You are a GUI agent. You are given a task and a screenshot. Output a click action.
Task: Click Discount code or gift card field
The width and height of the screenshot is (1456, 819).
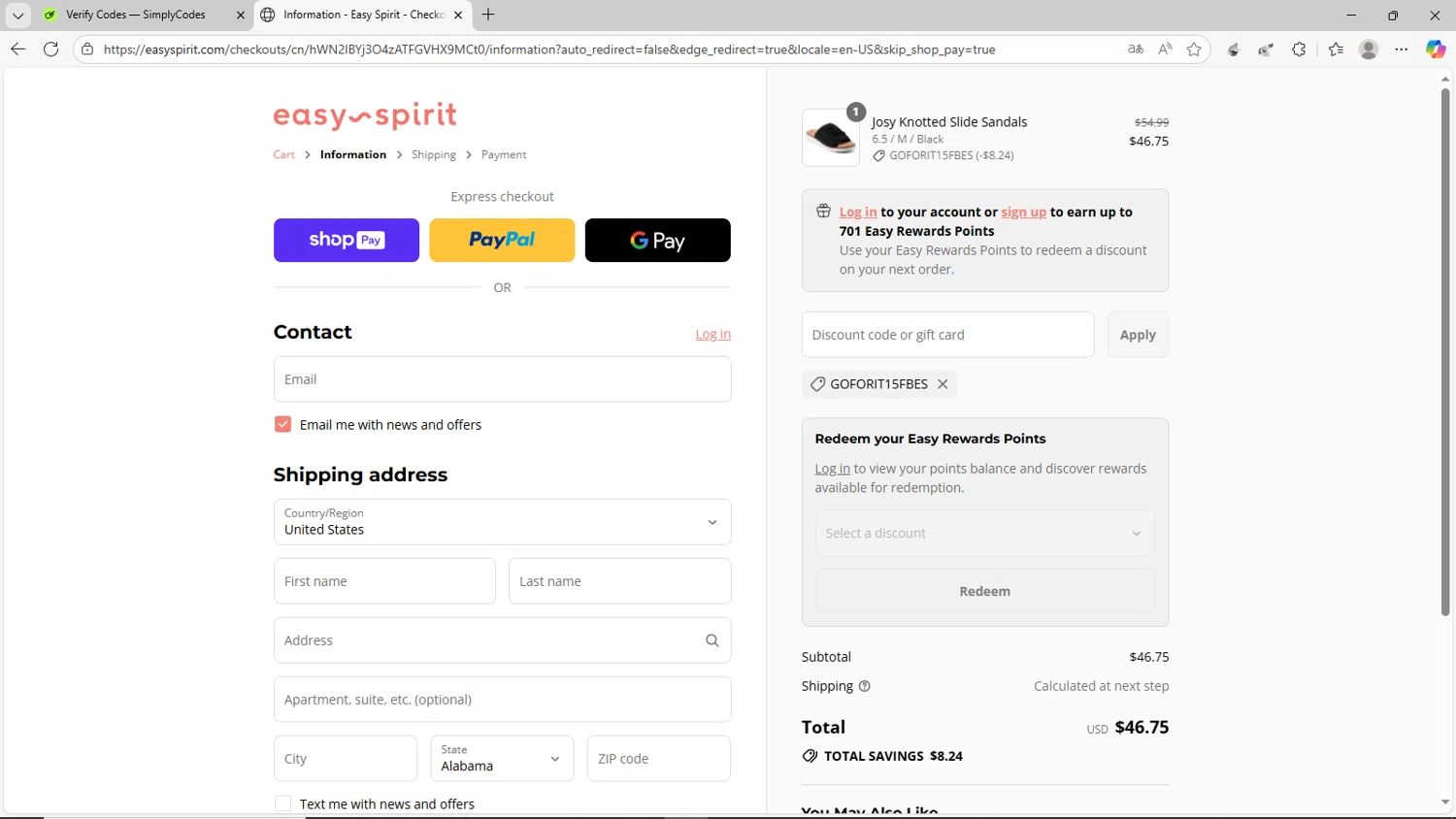(948, 335)
